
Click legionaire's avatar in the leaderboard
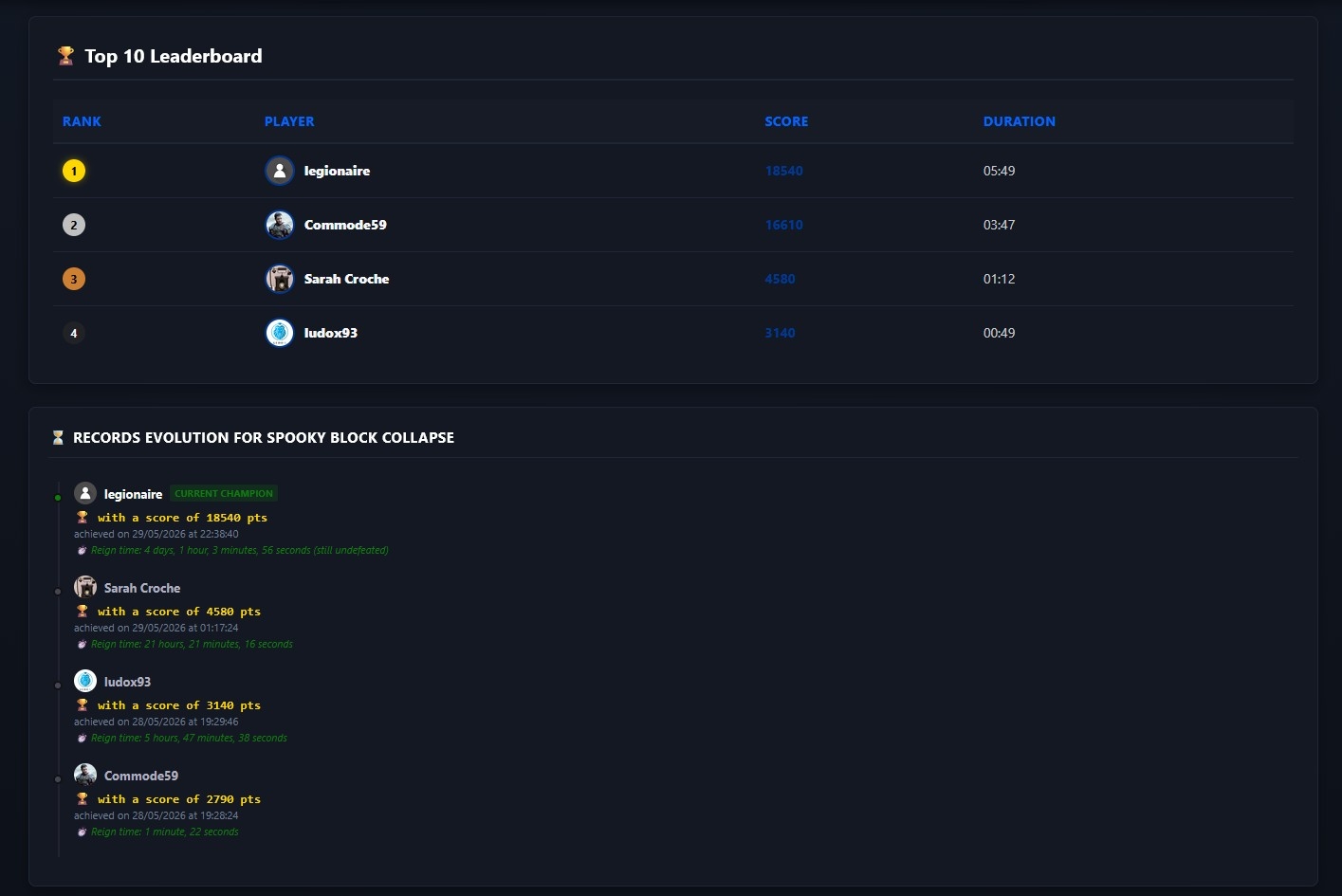click(279, 171)
